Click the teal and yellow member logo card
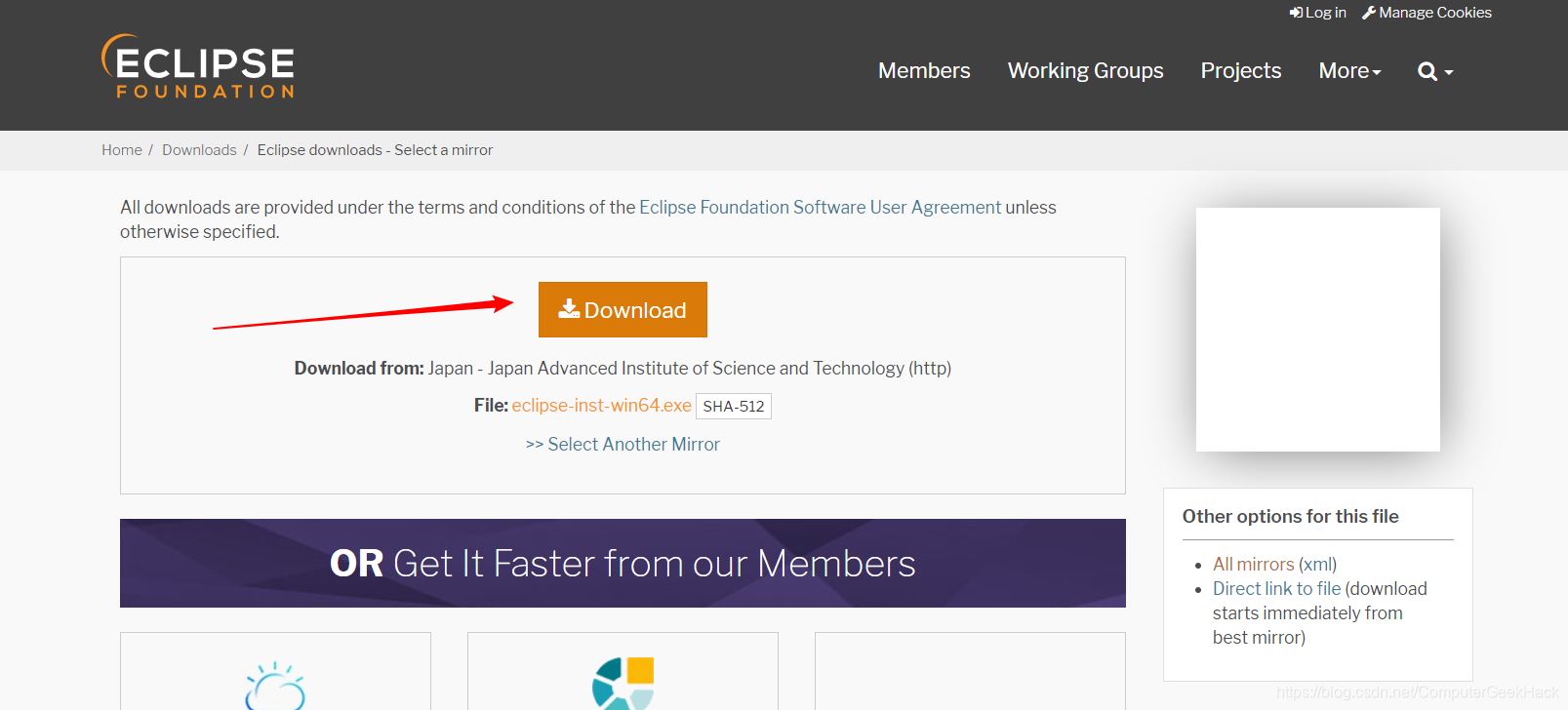The image size is (1568, 710). click(x=623, y=671)
